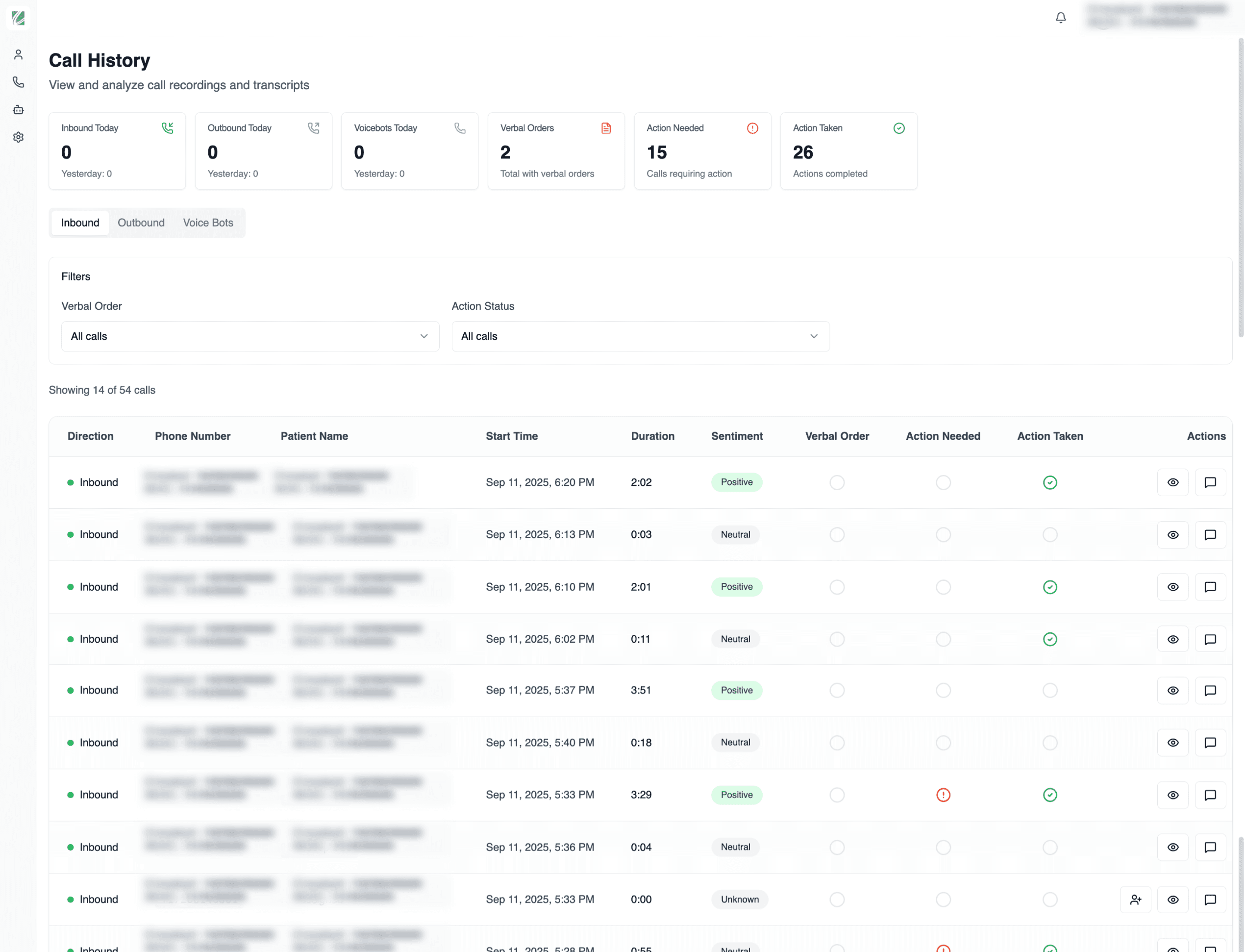Open the notifications bell
Viewport: 1245px width, 952px height.
[1060, 18]
